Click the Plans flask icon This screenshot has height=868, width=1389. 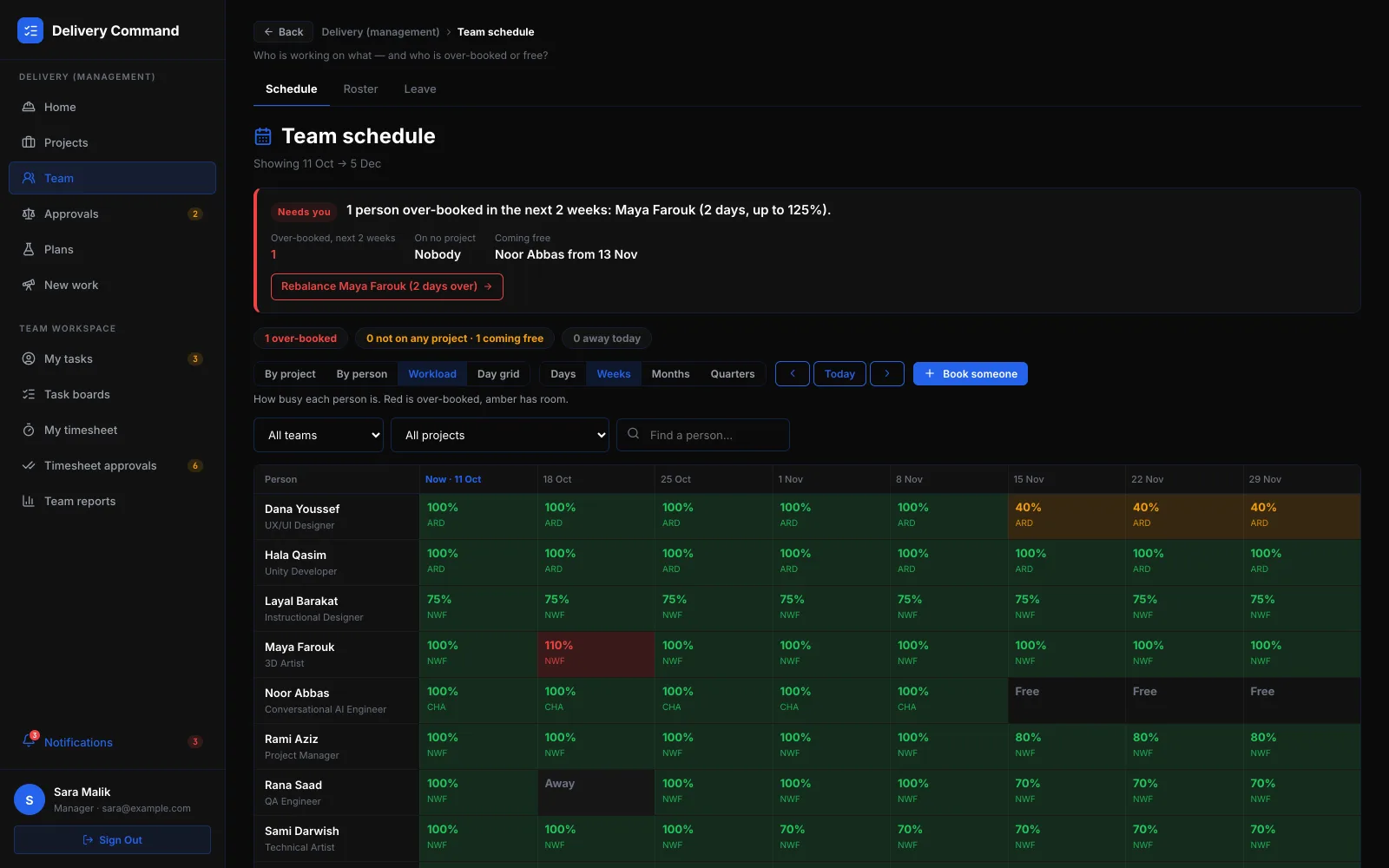[29, 249]
